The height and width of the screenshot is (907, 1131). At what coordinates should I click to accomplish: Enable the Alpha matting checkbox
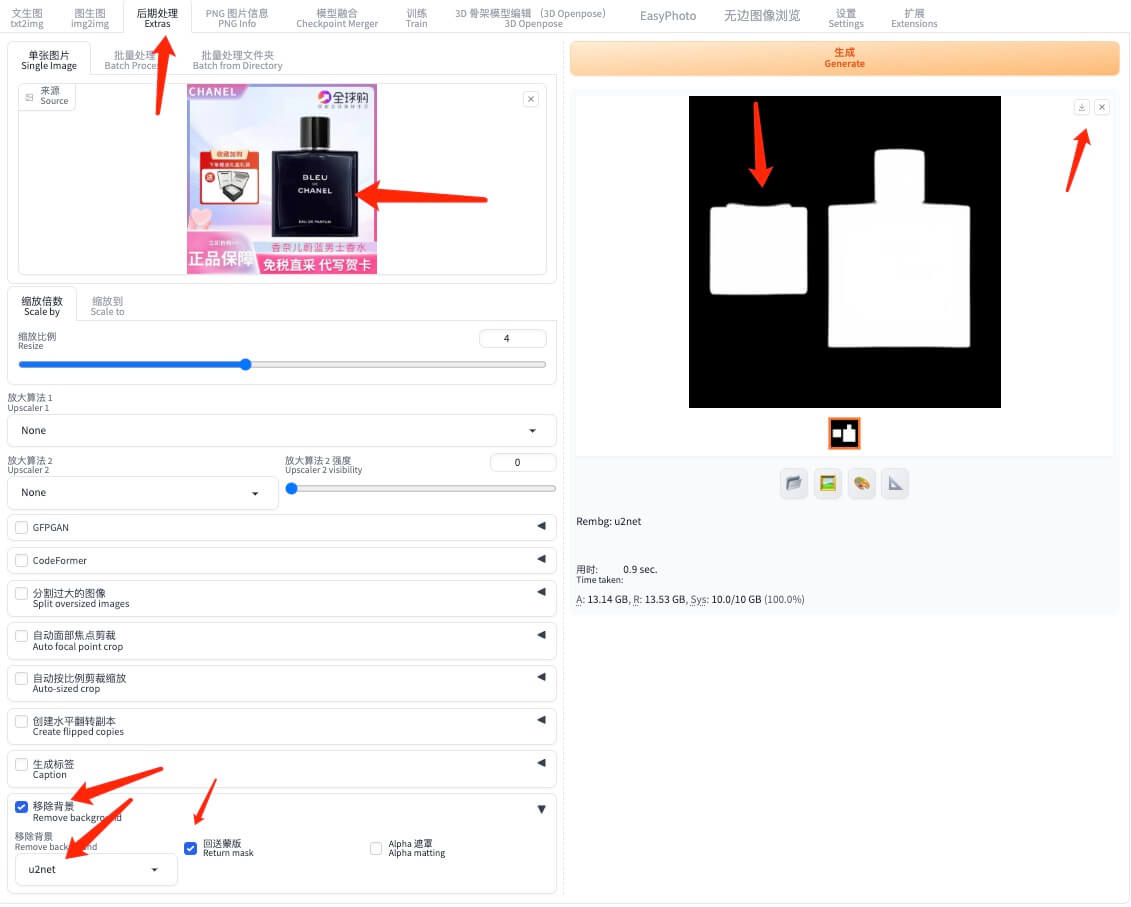(x=376, y=849)
